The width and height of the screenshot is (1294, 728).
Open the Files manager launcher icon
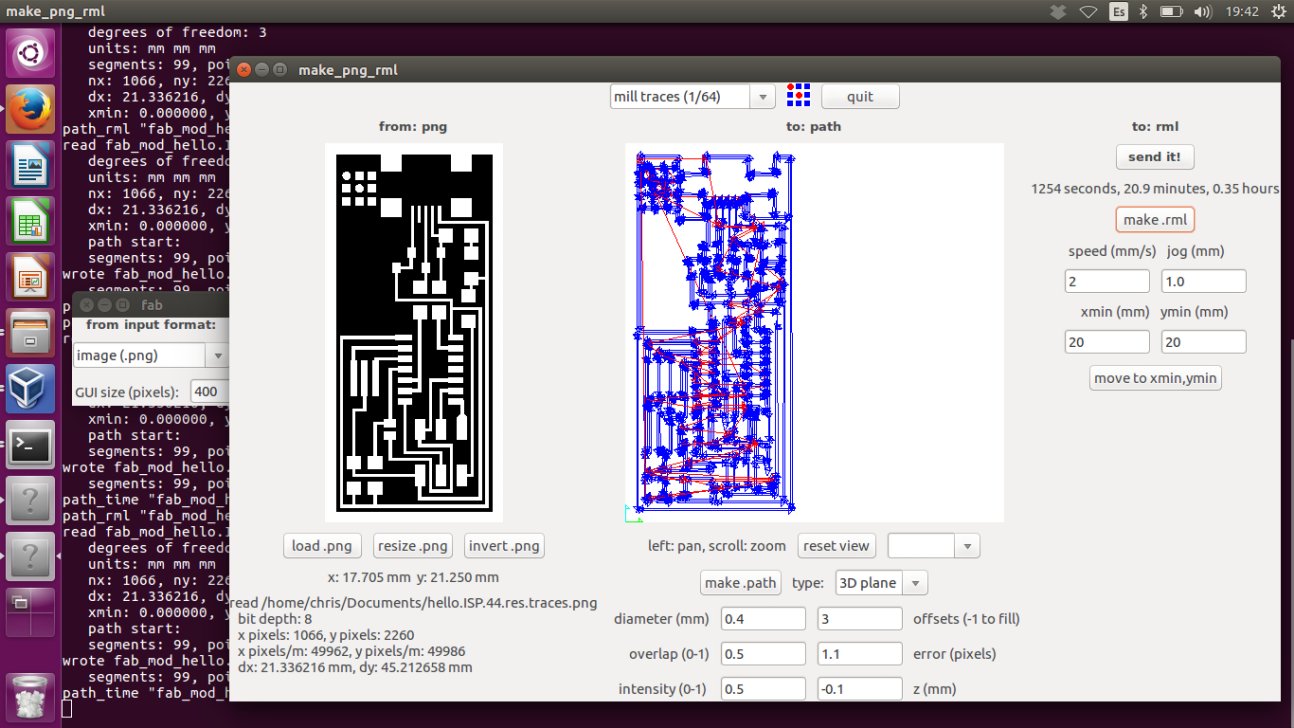pos(30,331)
